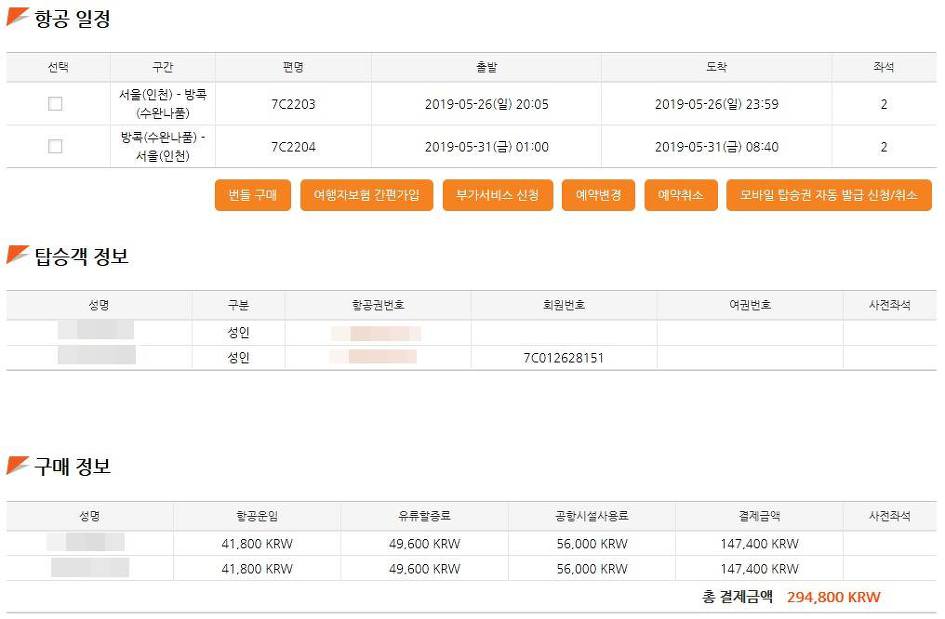Image resolution: width=945 pixels, height=619 pixels.
Task: Click route 방콕(수완나품) - 서울(인천)
Action: pos(163,146)
